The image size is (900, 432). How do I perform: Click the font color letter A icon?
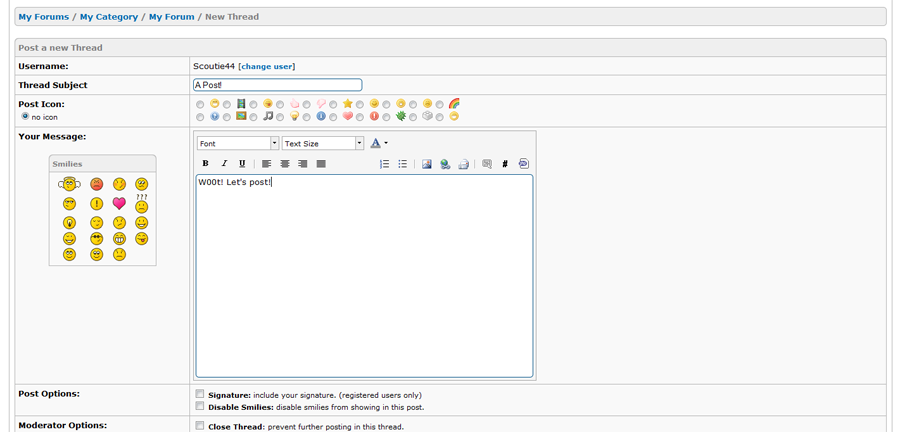(375, 143)
